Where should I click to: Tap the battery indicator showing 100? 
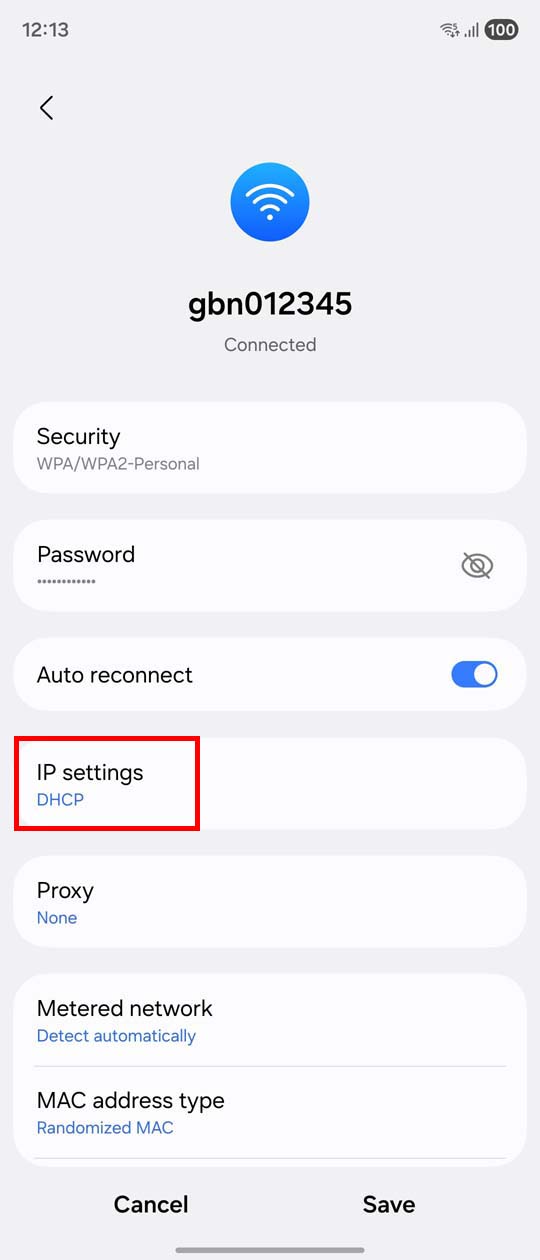pos(501,30)
